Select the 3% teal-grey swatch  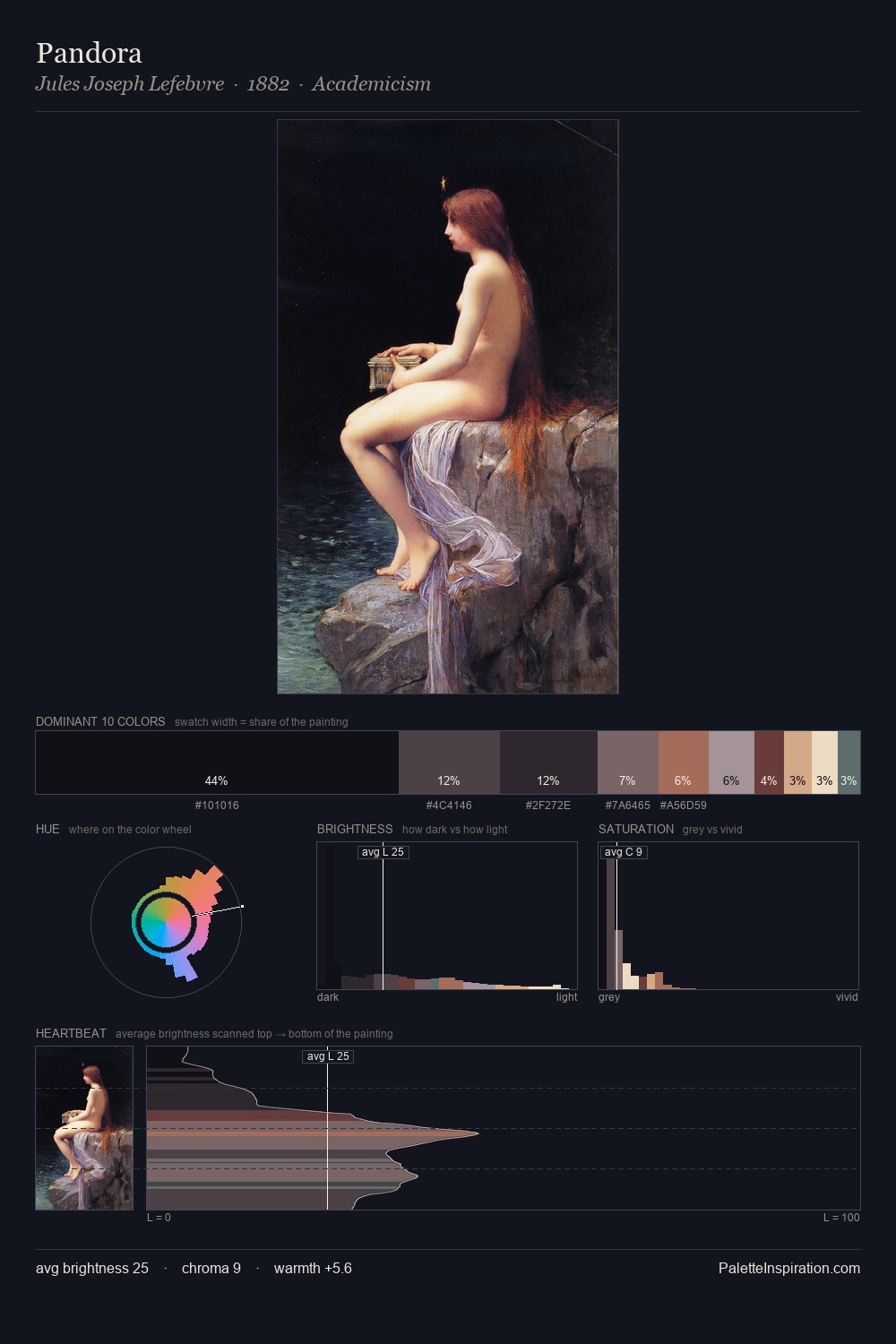click(x=849, y=762)
